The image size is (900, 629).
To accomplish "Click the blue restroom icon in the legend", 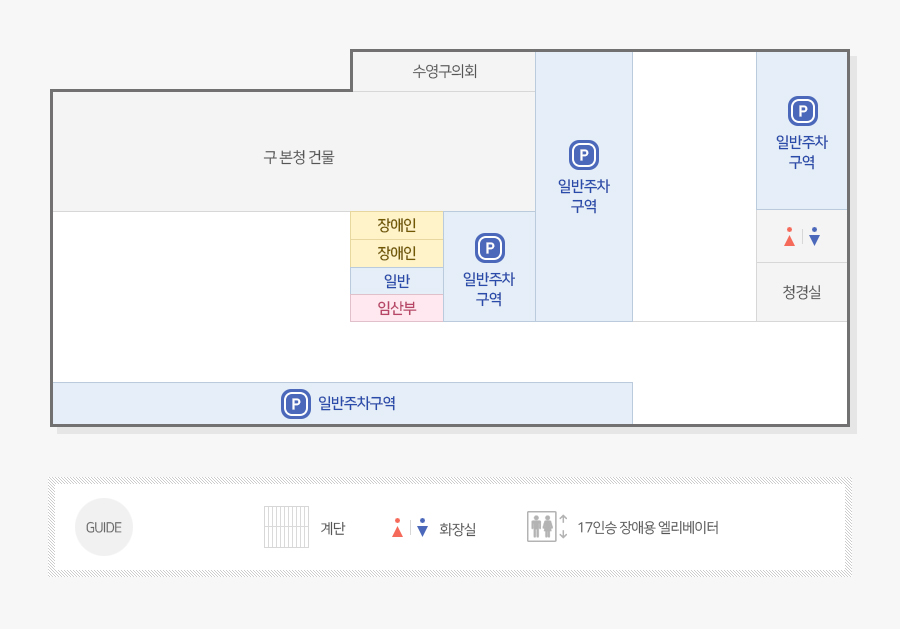I will pyautogui.click(x=422, y=527).
